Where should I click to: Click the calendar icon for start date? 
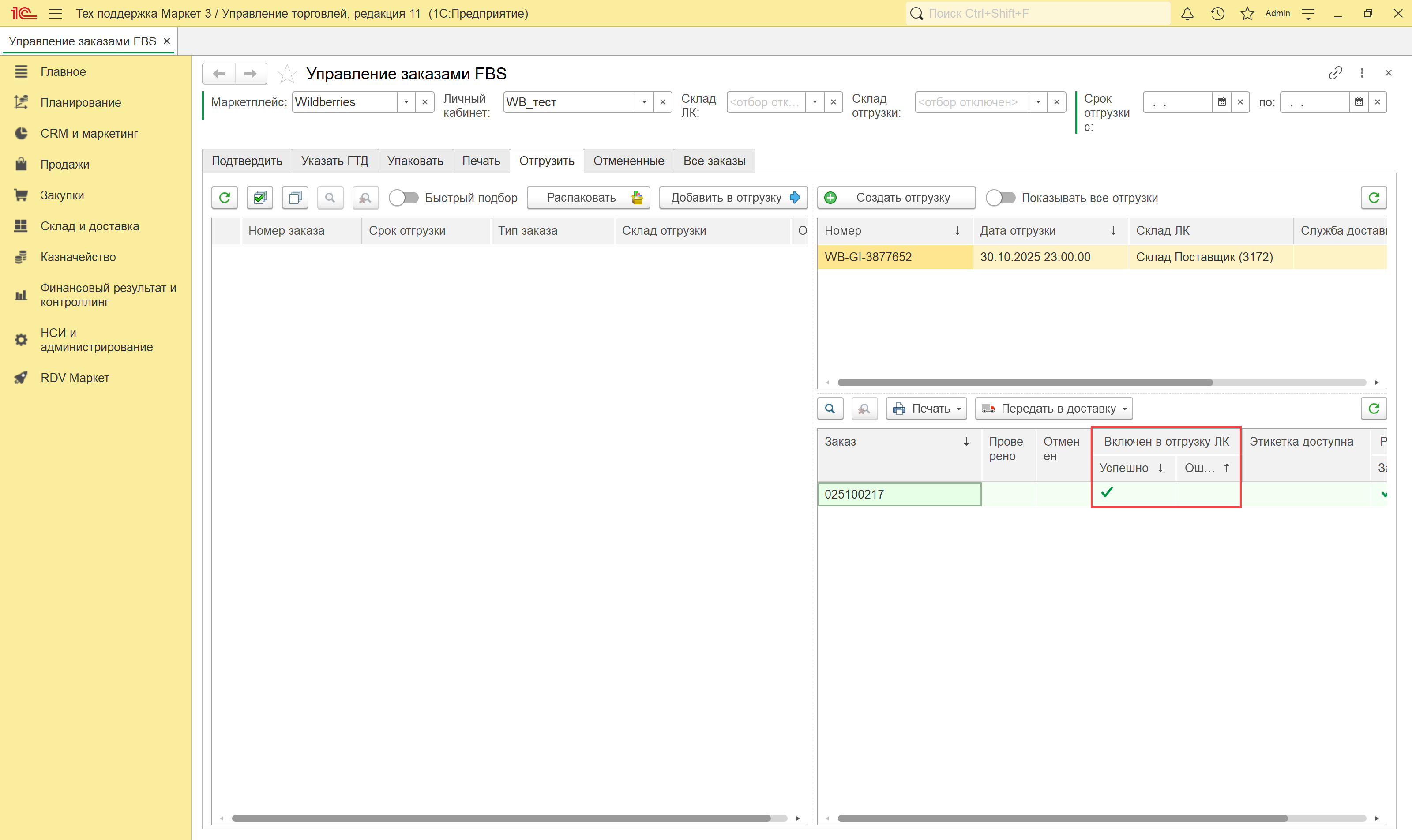1222,102
